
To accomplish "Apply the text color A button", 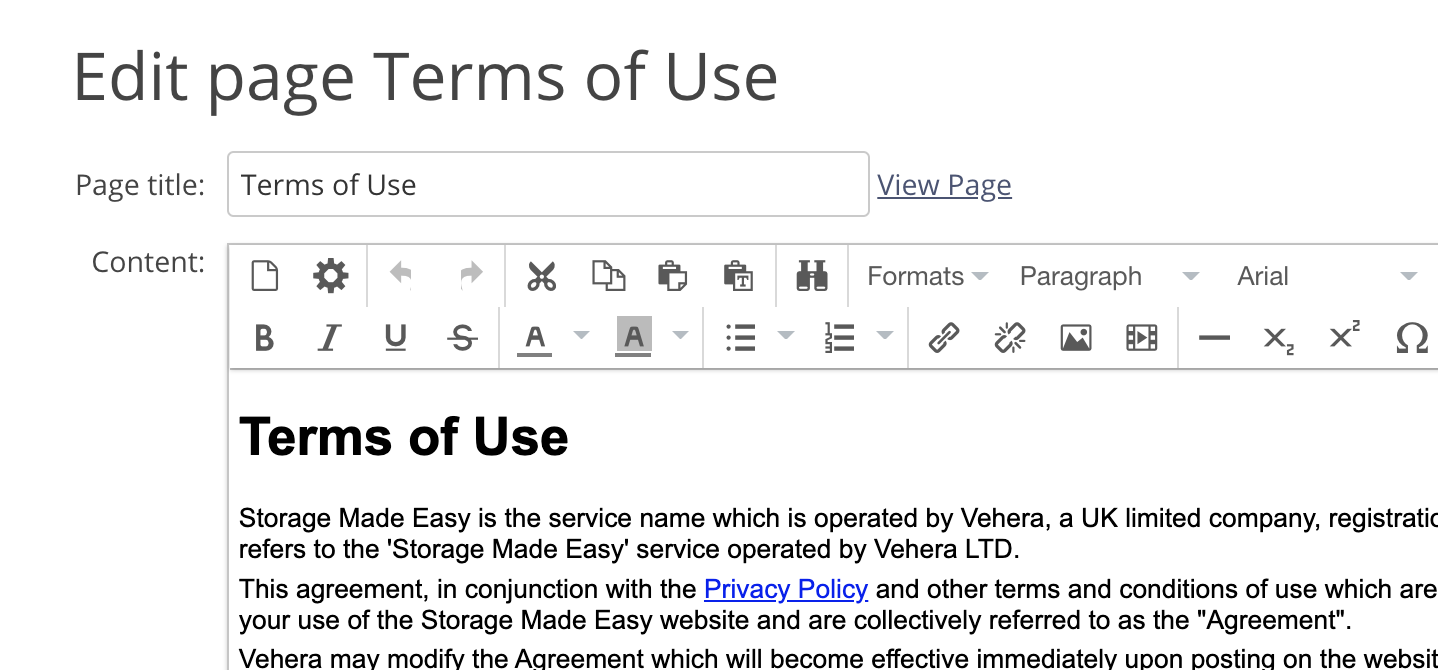I will [535, 338].
